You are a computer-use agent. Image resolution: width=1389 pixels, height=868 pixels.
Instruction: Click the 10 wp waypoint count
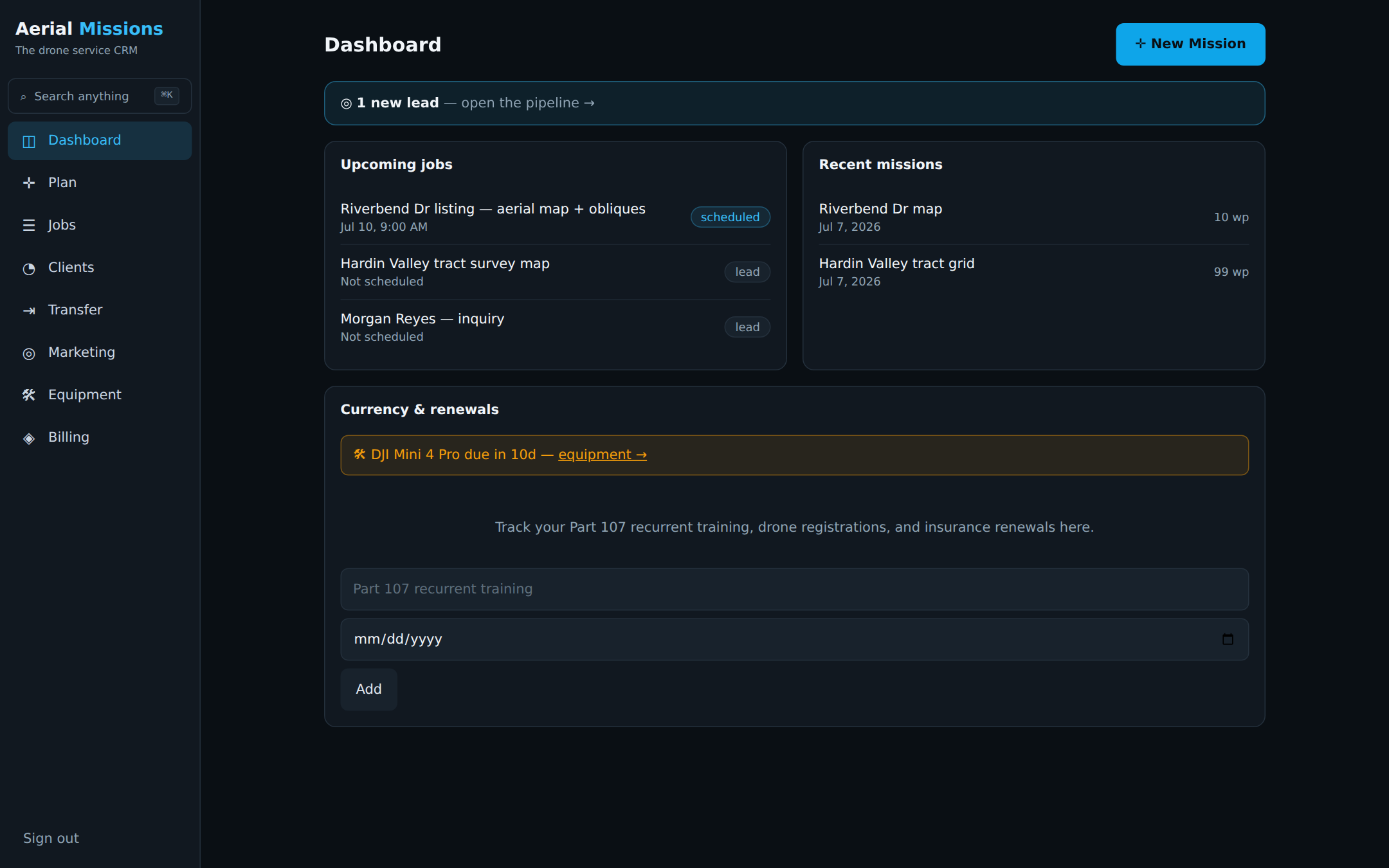[x=1231, y=217]
